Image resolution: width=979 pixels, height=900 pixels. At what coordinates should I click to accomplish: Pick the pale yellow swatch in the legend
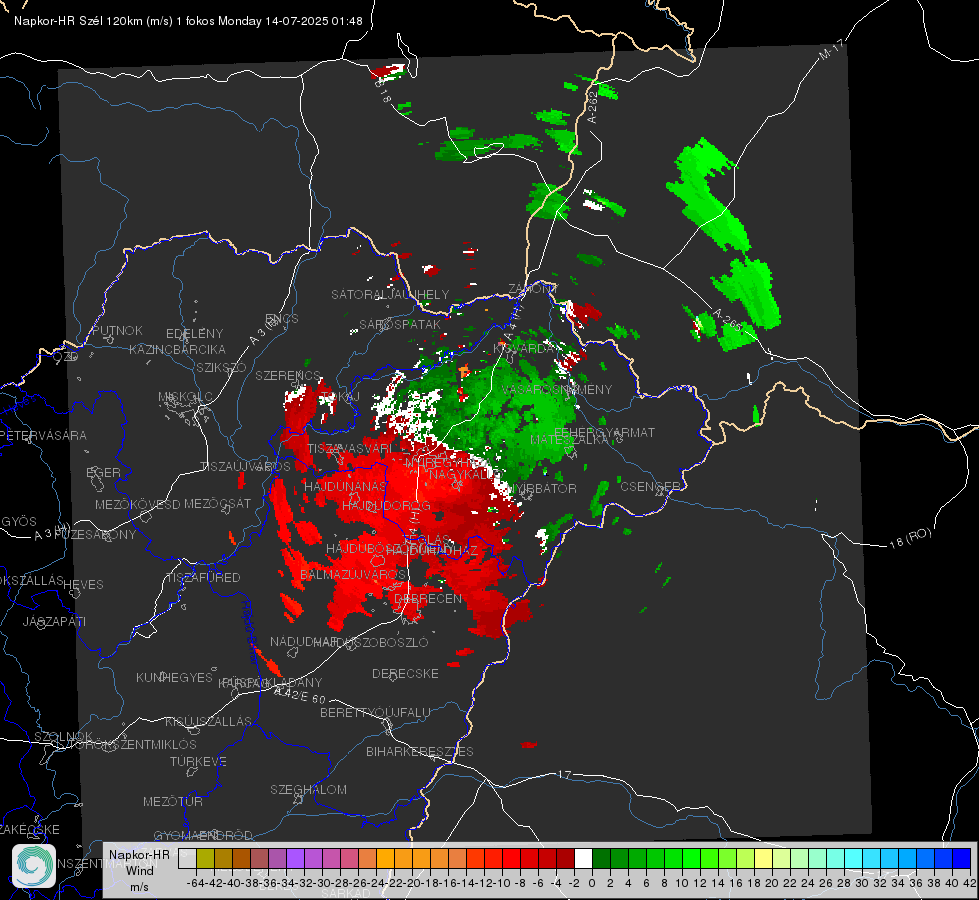763,858
